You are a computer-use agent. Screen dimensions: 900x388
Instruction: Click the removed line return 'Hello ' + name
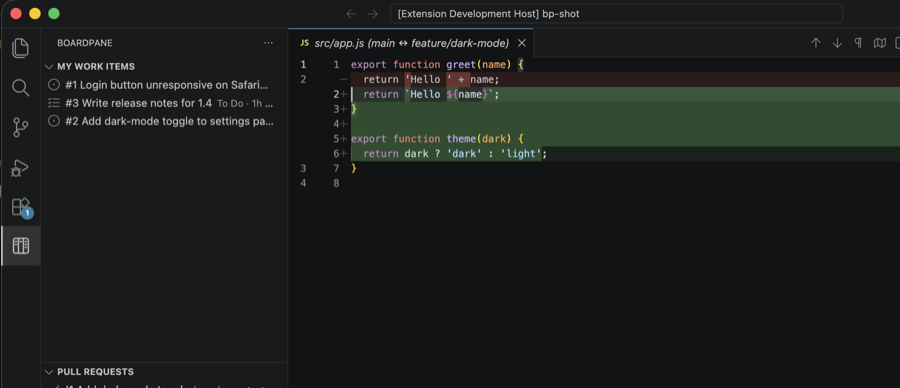[x=431, y=79]
